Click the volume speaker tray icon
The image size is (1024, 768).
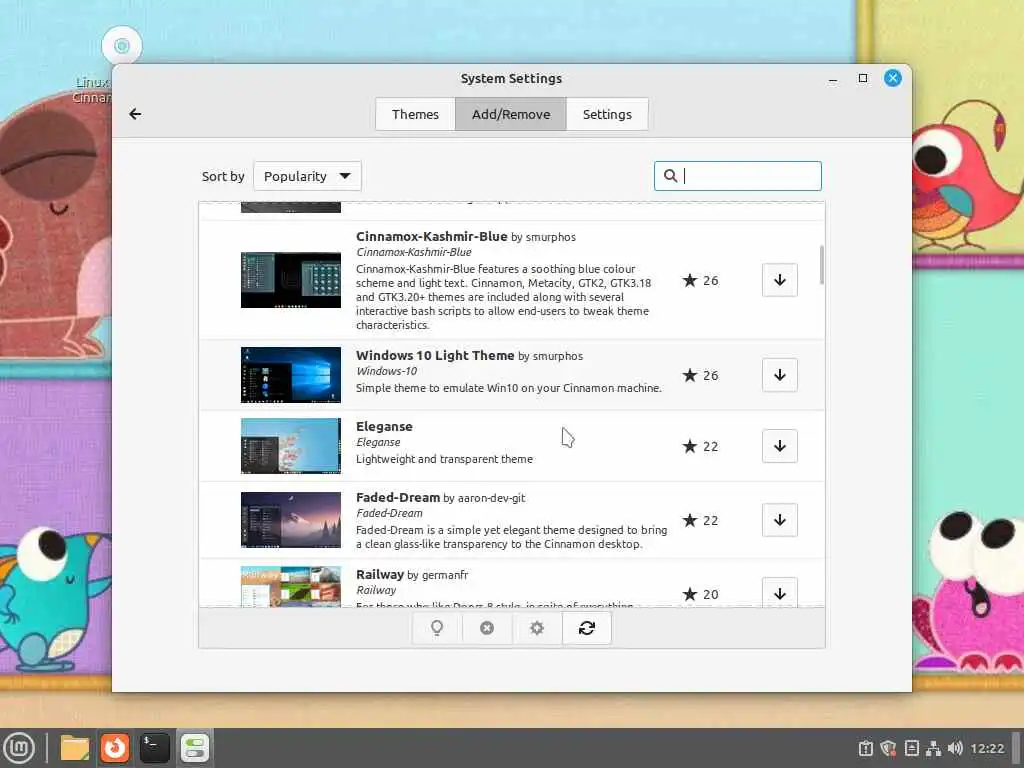(955, 748)
